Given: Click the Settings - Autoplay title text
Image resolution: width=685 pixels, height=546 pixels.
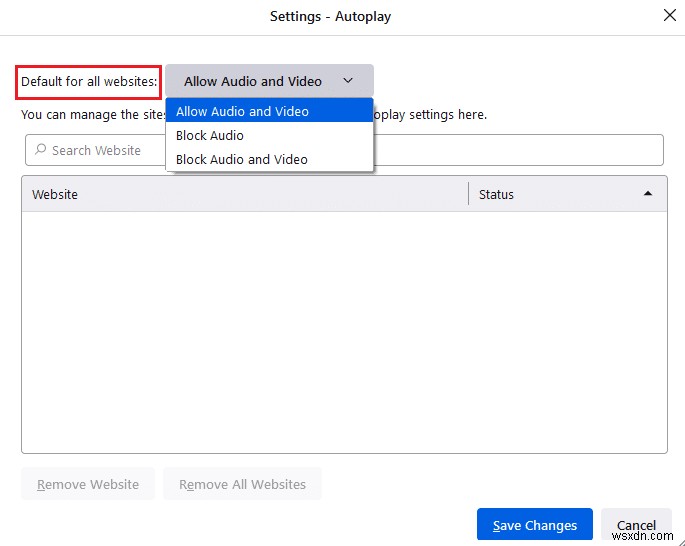Looking at the screenshot, I should click(331, 16).
